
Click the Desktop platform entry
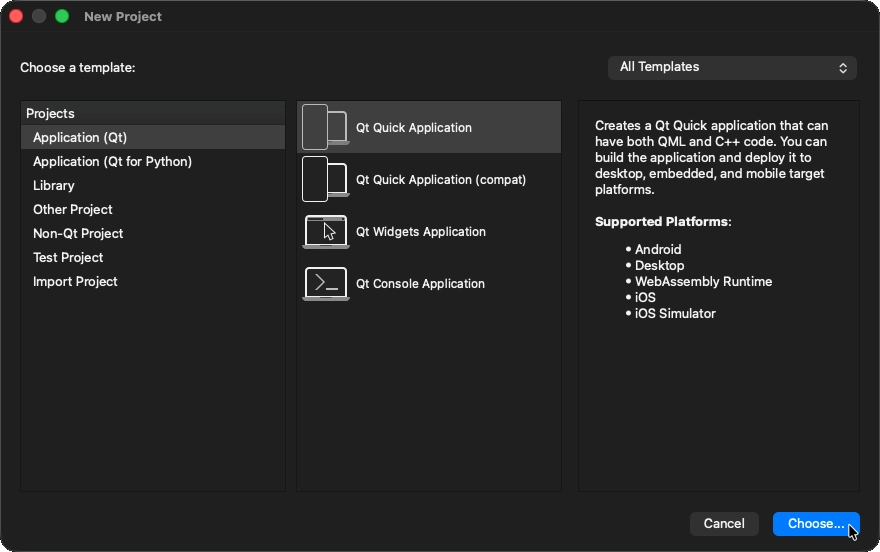coord(659,265)
